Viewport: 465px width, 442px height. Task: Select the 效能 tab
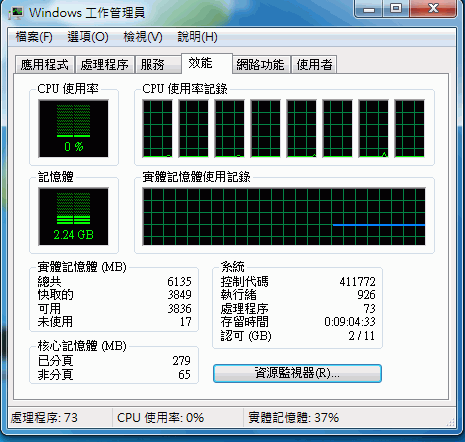[207, 63]
